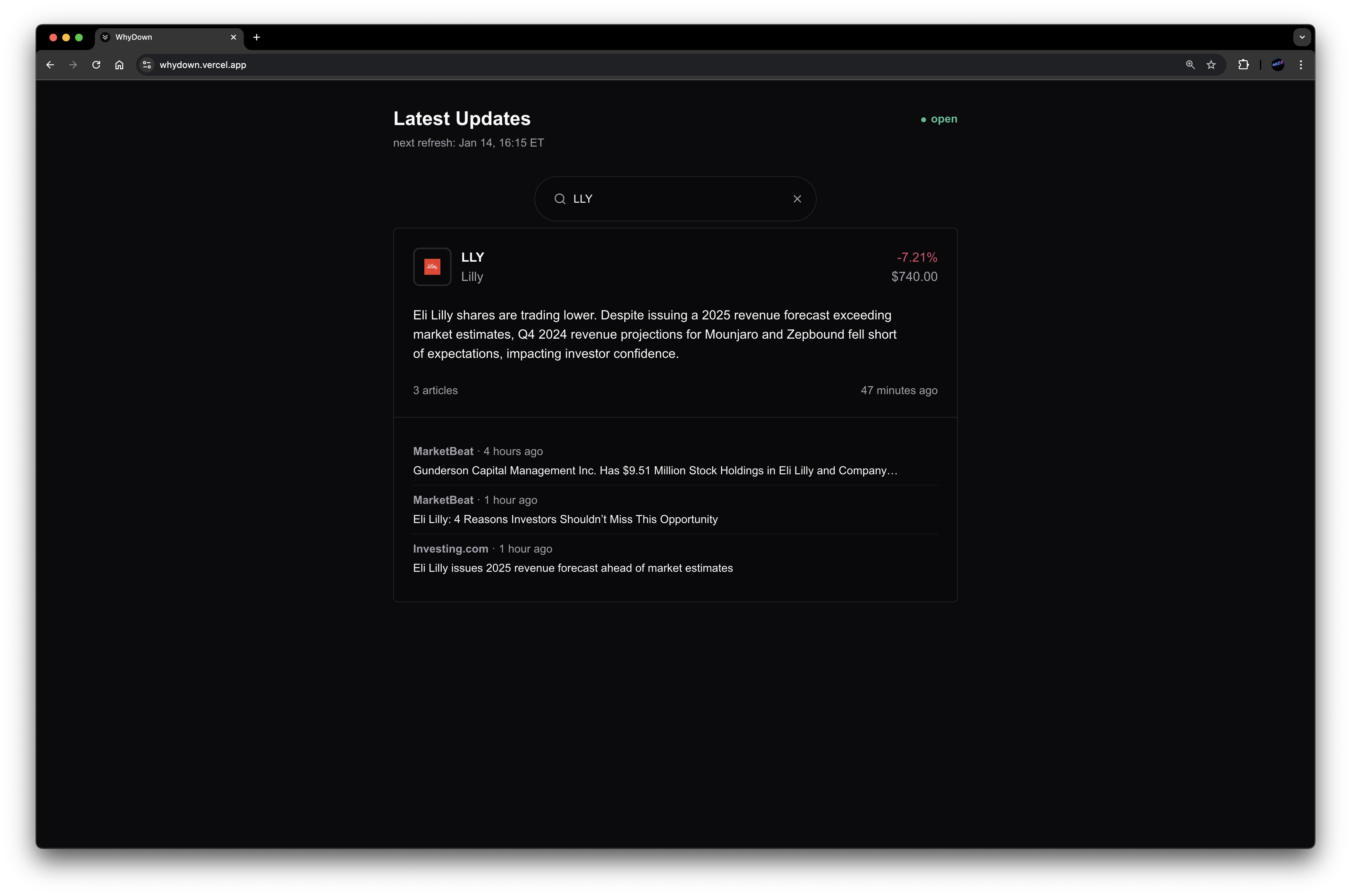
Task: Go to browser home page
Action: [119, 65]
